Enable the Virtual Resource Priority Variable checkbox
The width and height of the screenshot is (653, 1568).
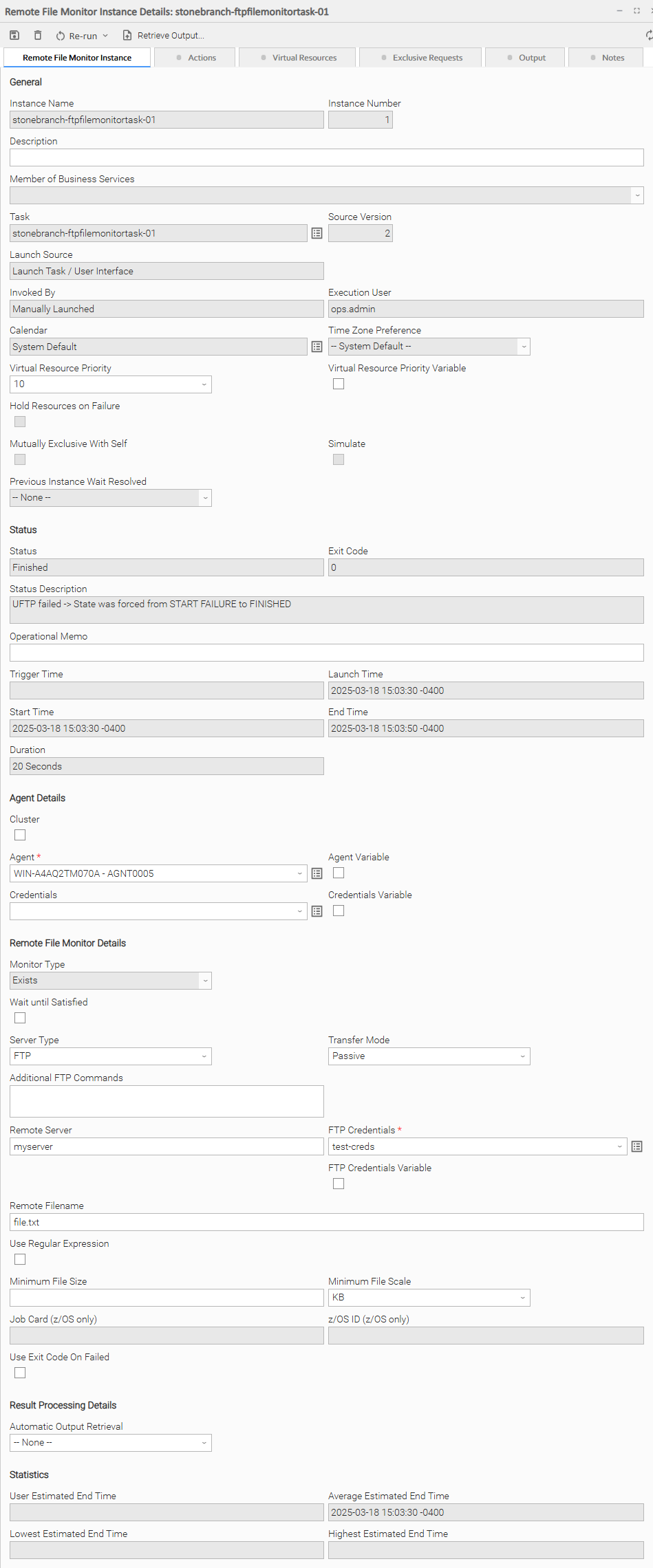(x=339, y=384)
